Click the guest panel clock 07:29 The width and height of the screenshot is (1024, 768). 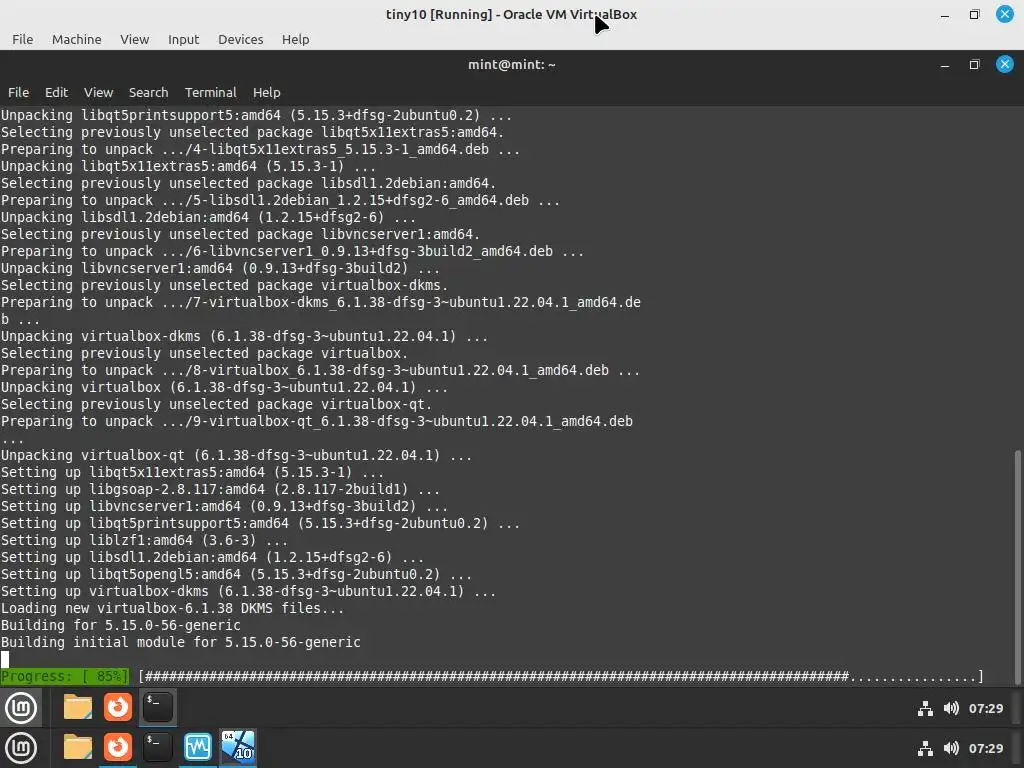point(985,709)
